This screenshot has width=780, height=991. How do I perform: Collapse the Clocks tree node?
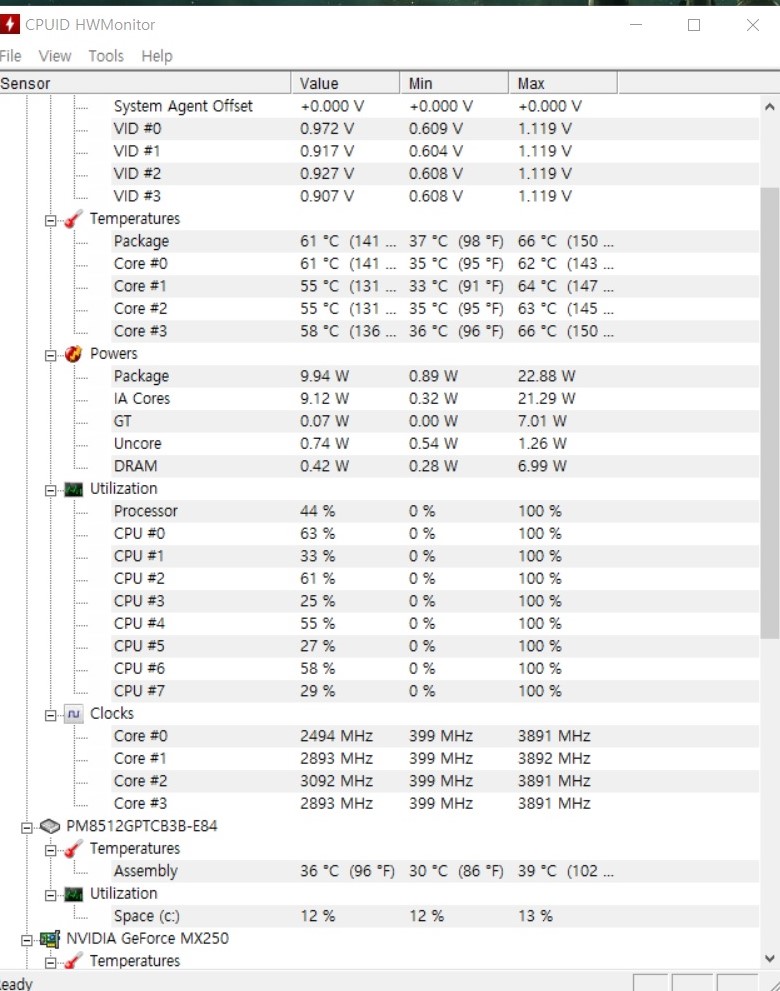tap(51, 714)
